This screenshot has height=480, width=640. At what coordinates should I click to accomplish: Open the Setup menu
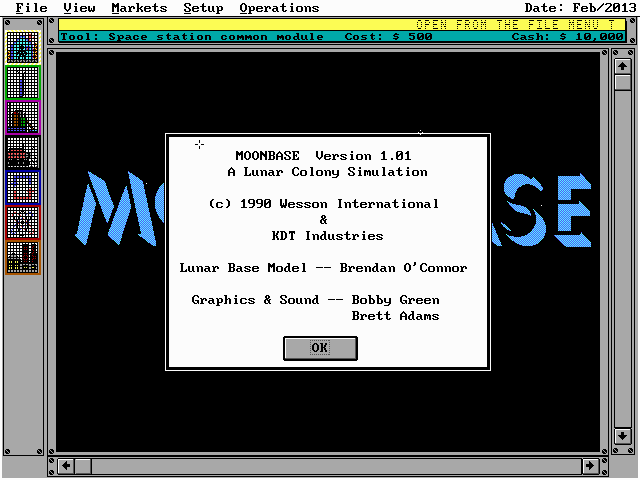click(x=203, y=8)
